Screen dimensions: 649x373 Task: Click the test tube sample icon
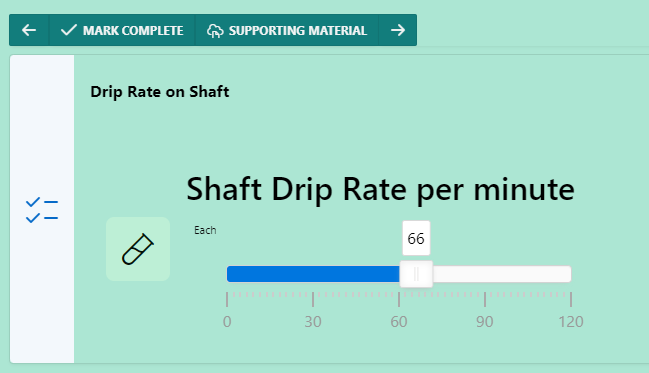(138, 249)
